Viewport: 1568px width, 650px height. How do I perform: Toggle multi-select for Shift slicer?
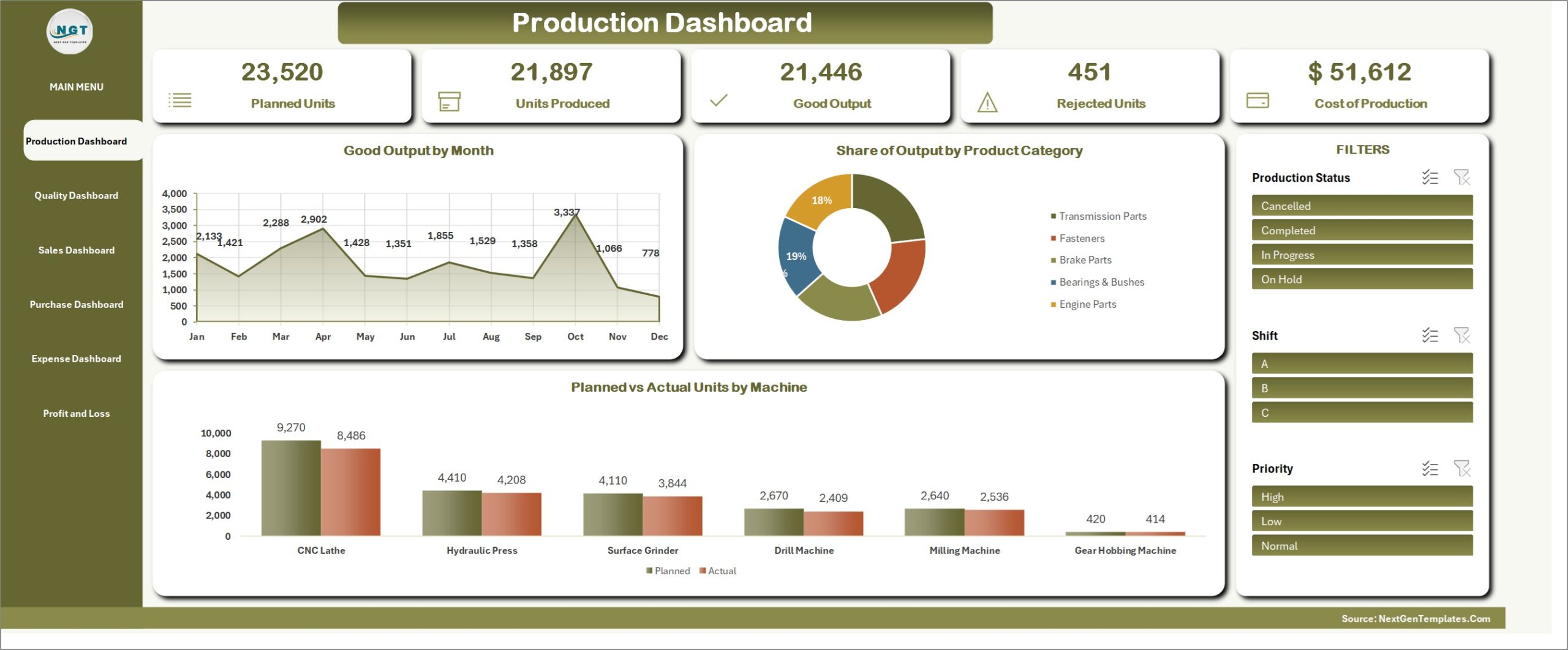[1430, 335]
